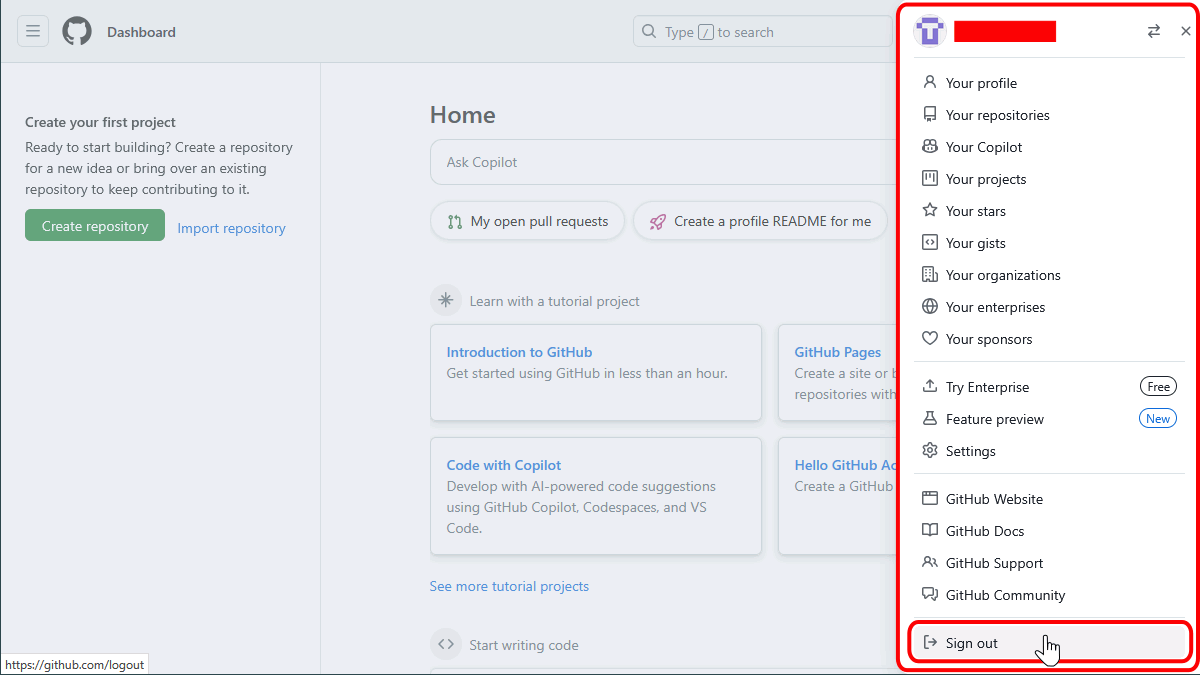Click Create your first project heading

[100, 122]
